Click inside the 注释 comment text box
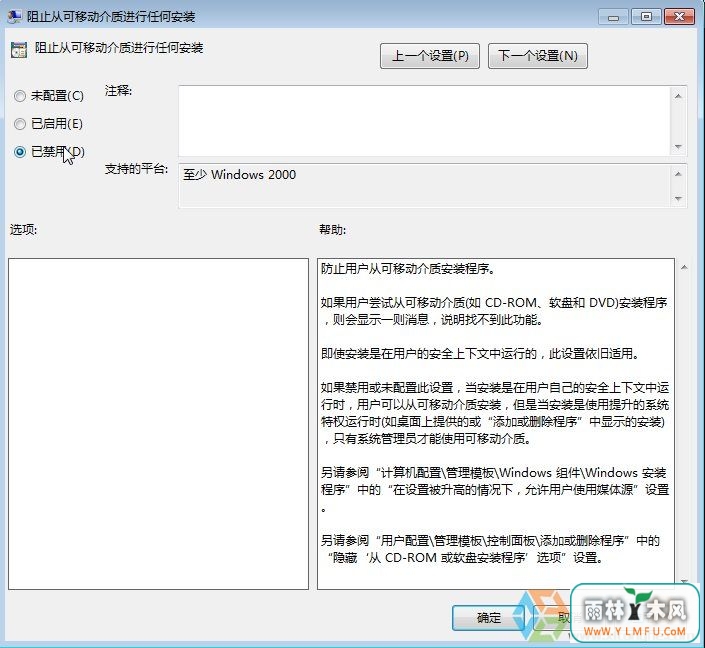The height and width of the screenshot is (648, 705). coord(424,121)
